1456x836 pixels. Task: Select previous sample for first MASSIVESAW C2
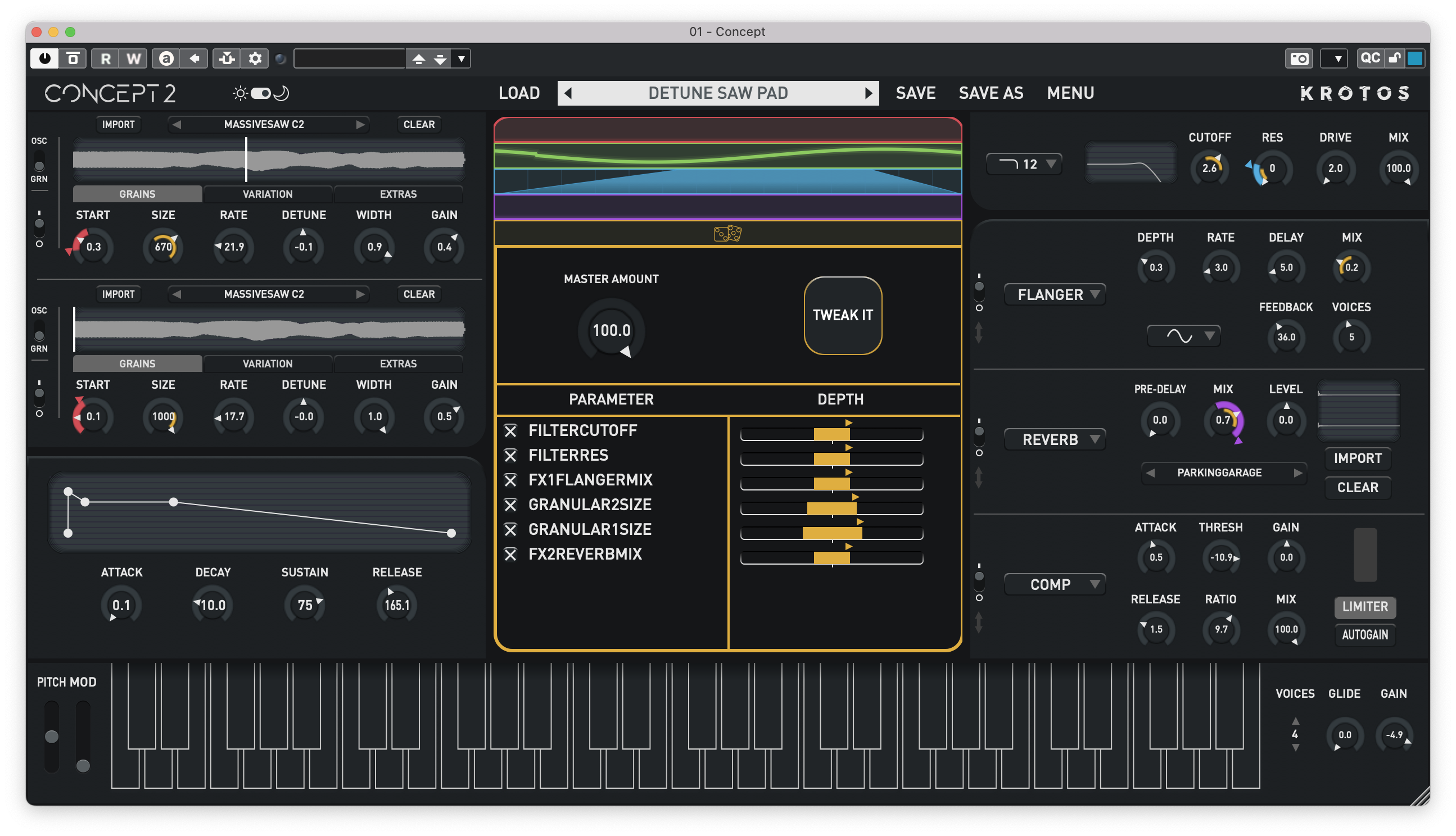tap(177, 125)
